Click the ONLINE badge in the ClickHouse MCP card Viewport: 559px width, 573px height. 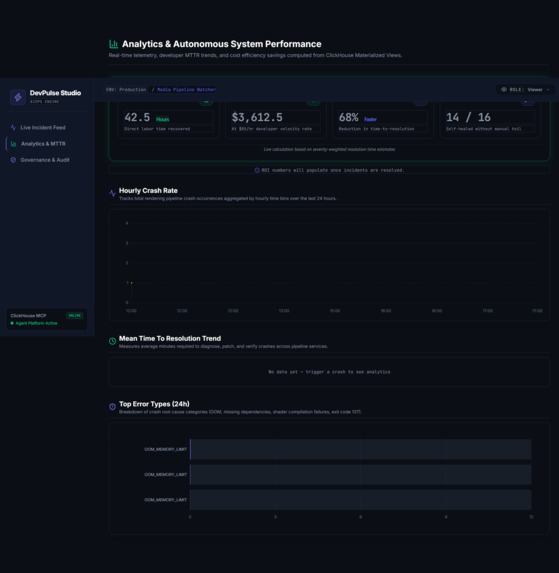(x=75, y=315)
